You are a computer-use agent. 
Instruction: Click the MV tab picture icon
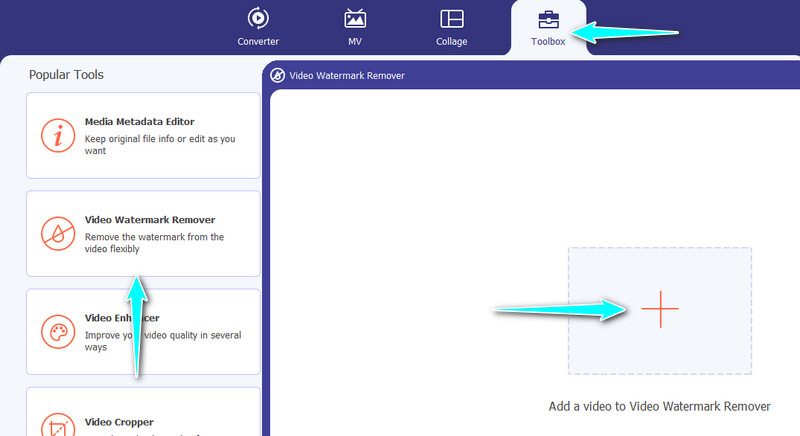tap(355, 18)
